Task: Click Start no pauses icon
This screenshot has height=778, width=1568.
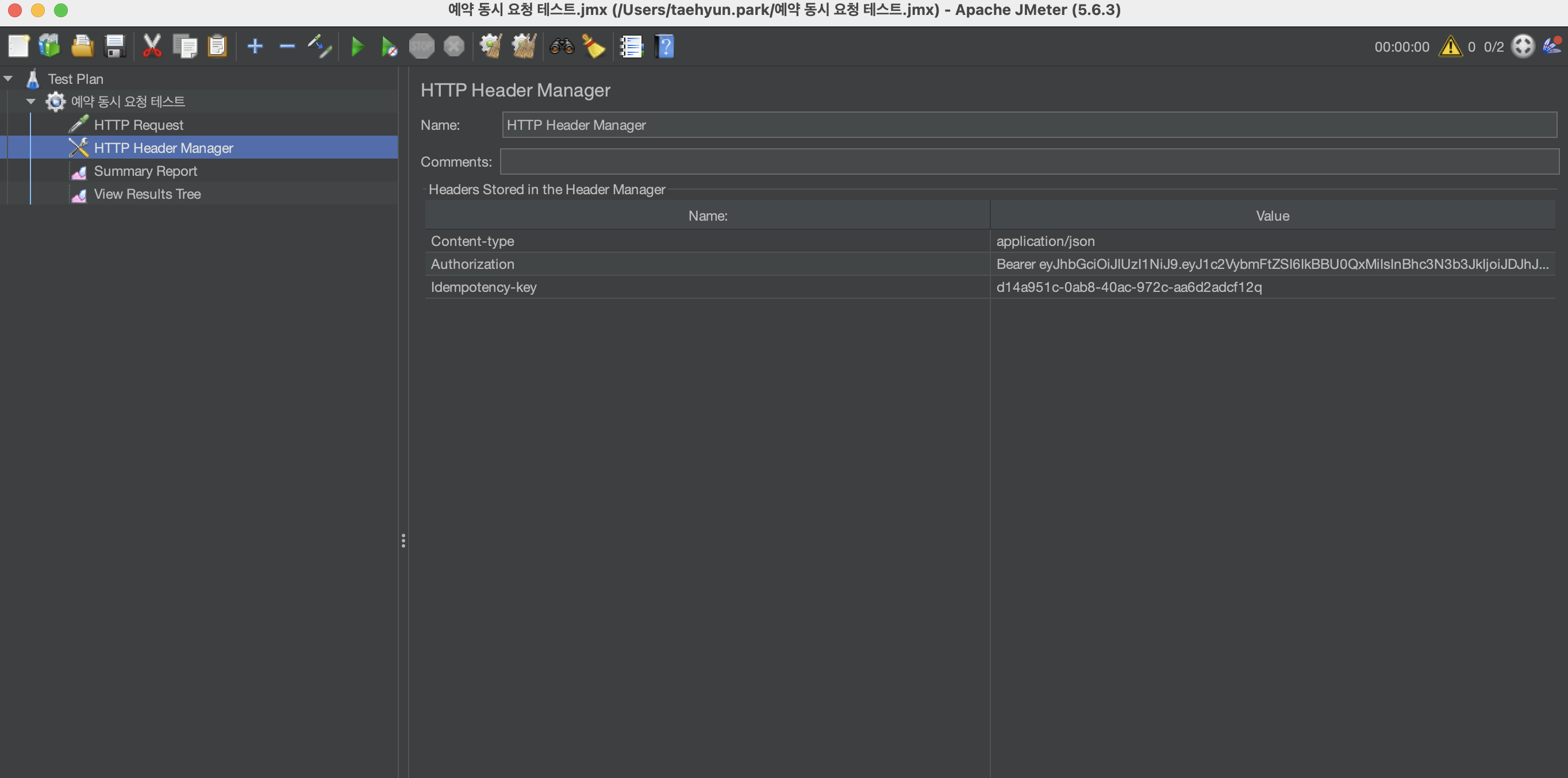Action: coord(389,46)
